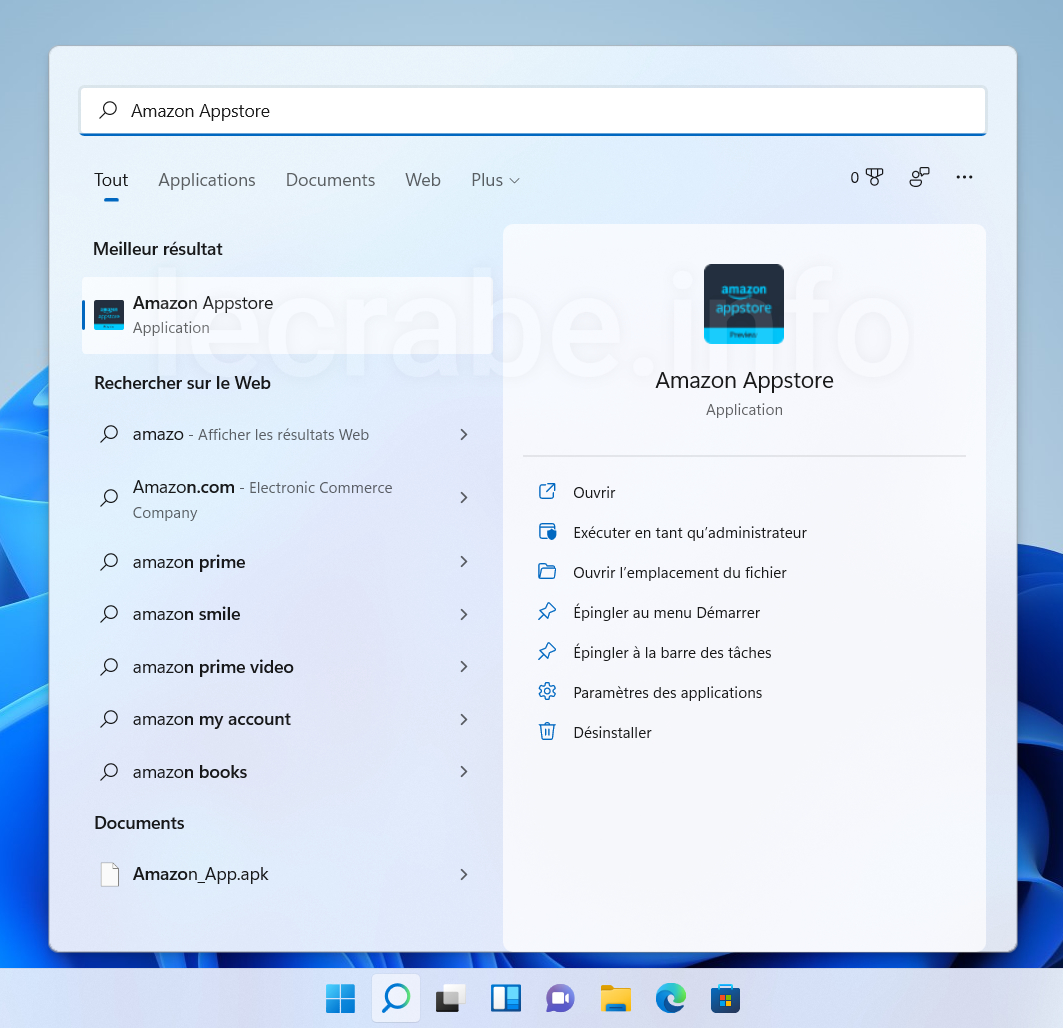Open Task View from the taskbar
Image resolution: width=1063 pixels, height=1028 pixels.
(x=451, y=998)
